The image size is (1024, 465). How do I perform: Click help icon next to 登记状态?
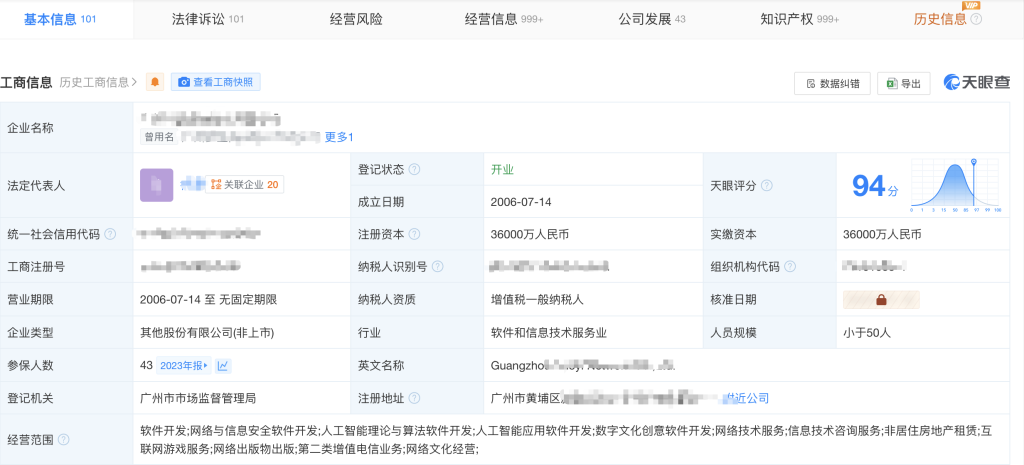pyautogui.click(x=414, y=170)
